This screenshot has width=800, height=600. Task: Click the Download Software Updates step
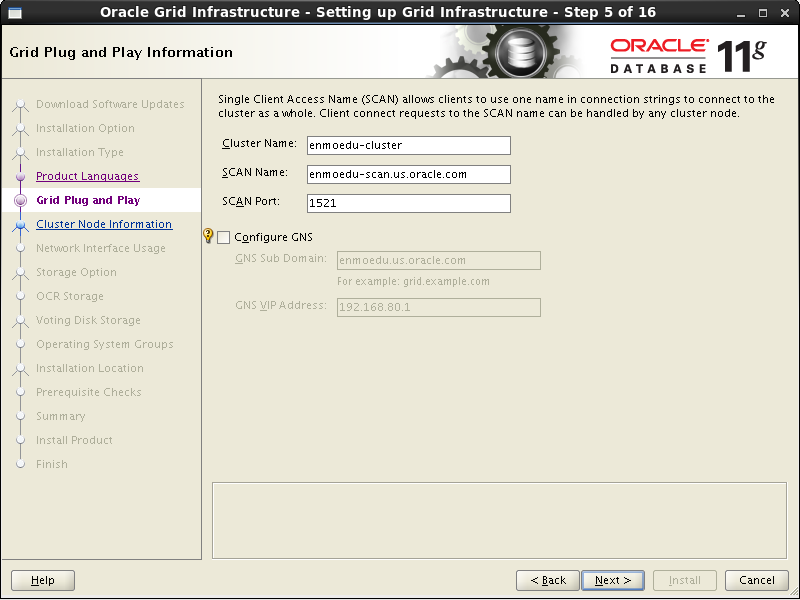110,104
